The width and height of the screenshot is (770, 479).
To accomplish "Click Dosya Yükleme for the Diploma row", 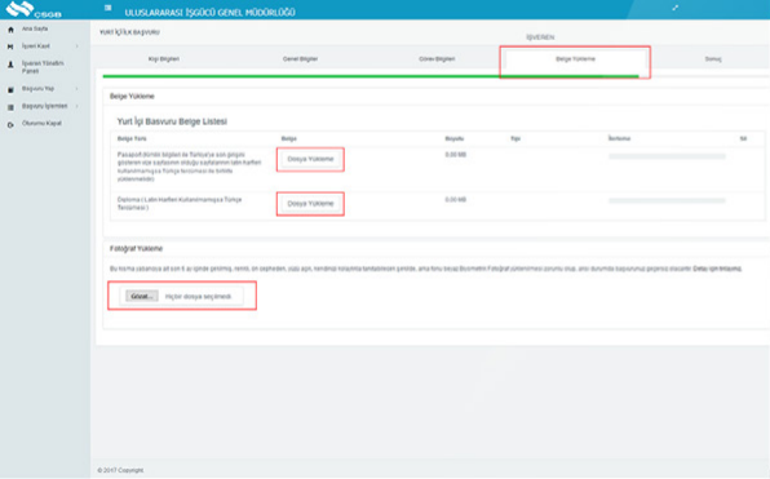I will (310, 203).
